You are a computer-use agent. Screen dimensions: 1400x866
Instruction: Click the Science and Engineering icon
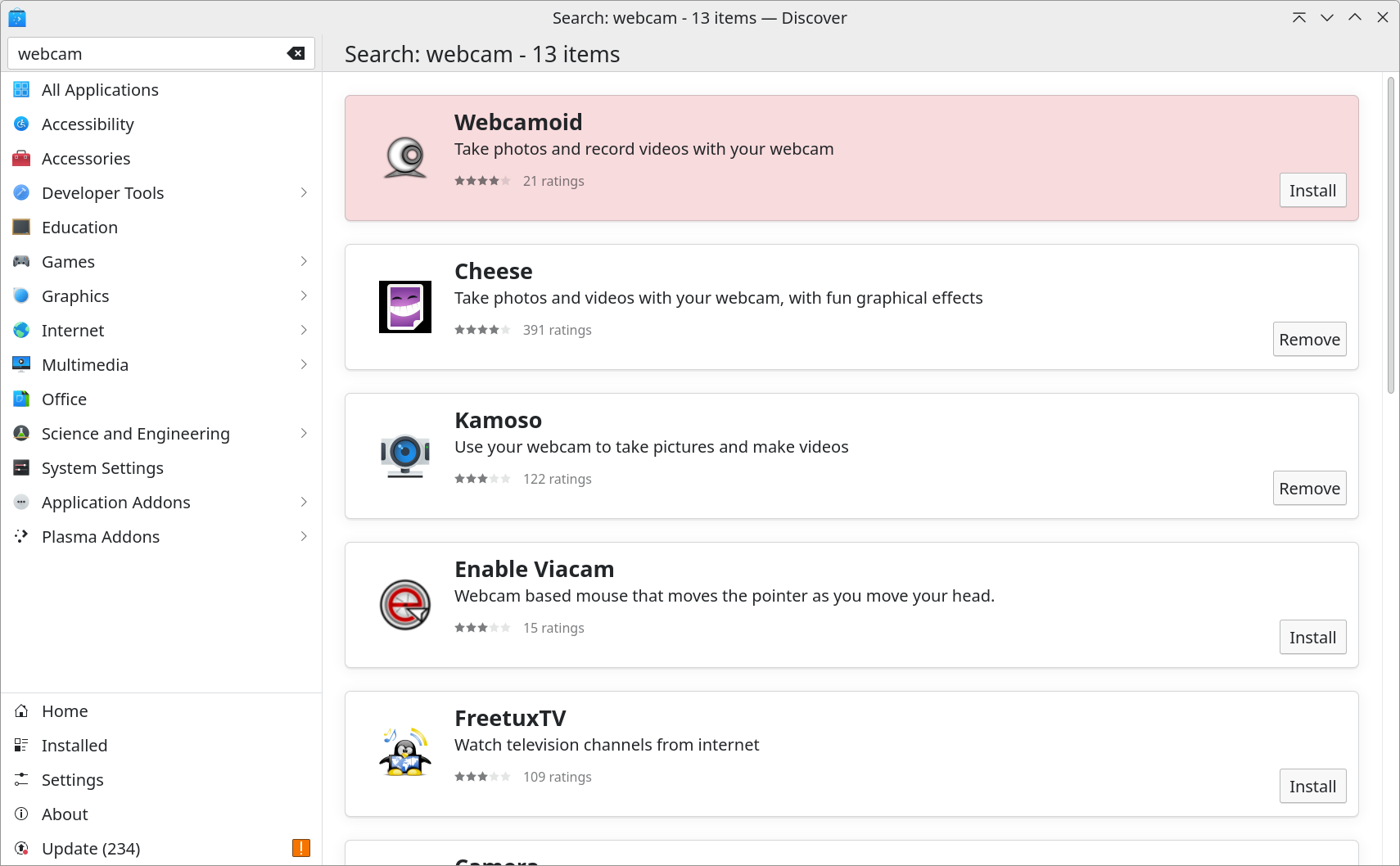(21, 433)
